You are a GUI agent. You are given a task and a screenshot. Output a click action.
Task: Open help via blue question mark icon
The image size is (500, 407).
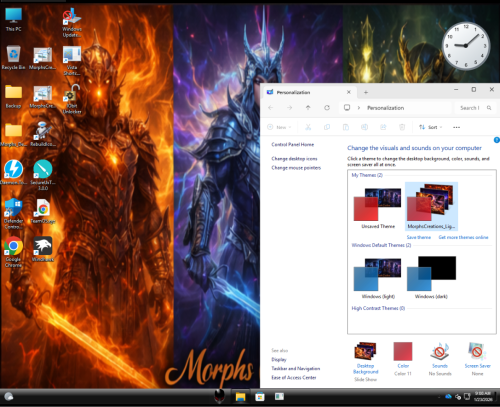pos(497,140)
